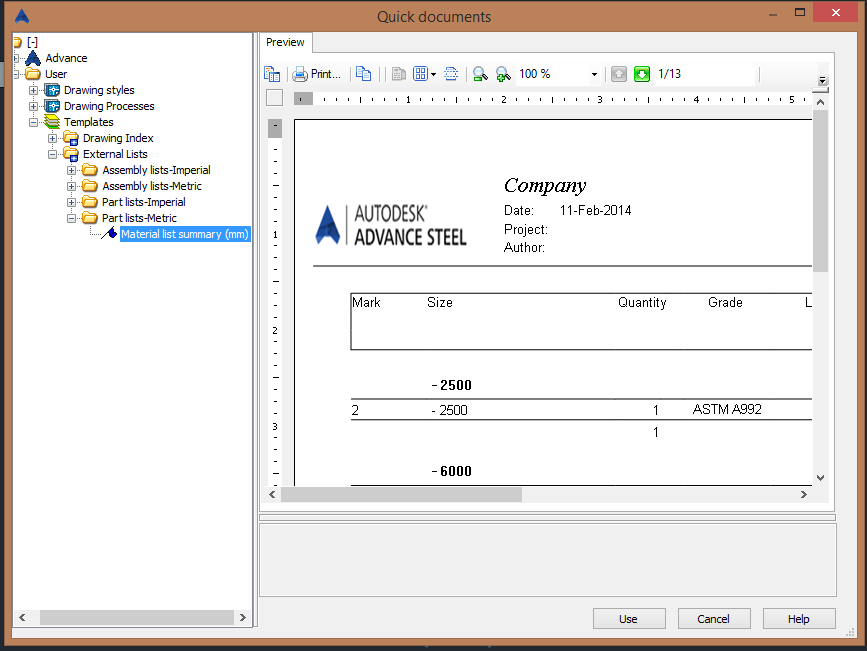This screenshot has height=651, width=867.
Task: Click the root [-] tree item
Action: pos(33,42)
